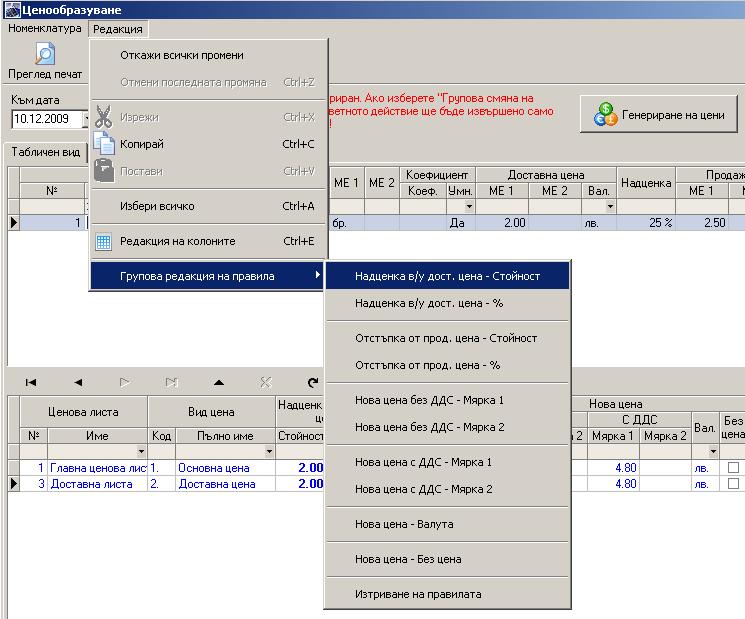
Task: Click the next record navigator arrow
Action: tap(124, 382)
